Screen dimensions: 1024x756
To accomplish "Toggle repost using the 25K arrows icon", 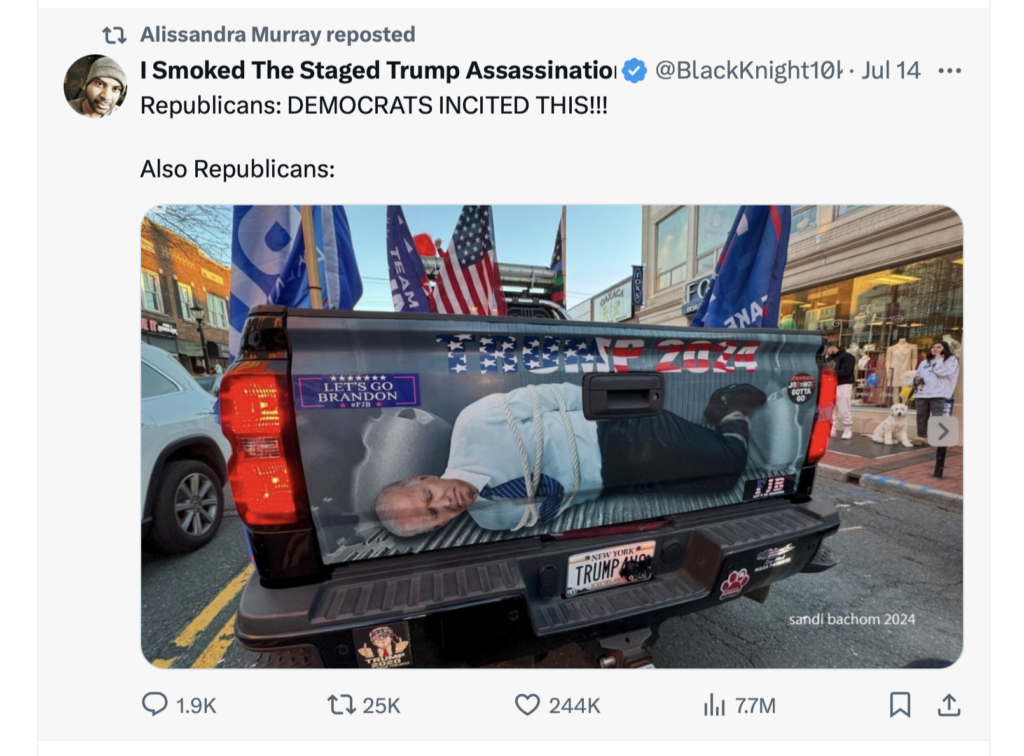I will tap(341, 705).
